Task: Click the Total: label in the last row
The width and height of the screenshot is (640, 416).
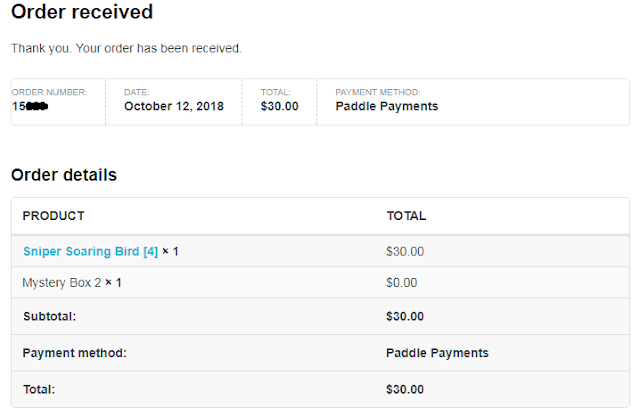Action: click(40, 389)
